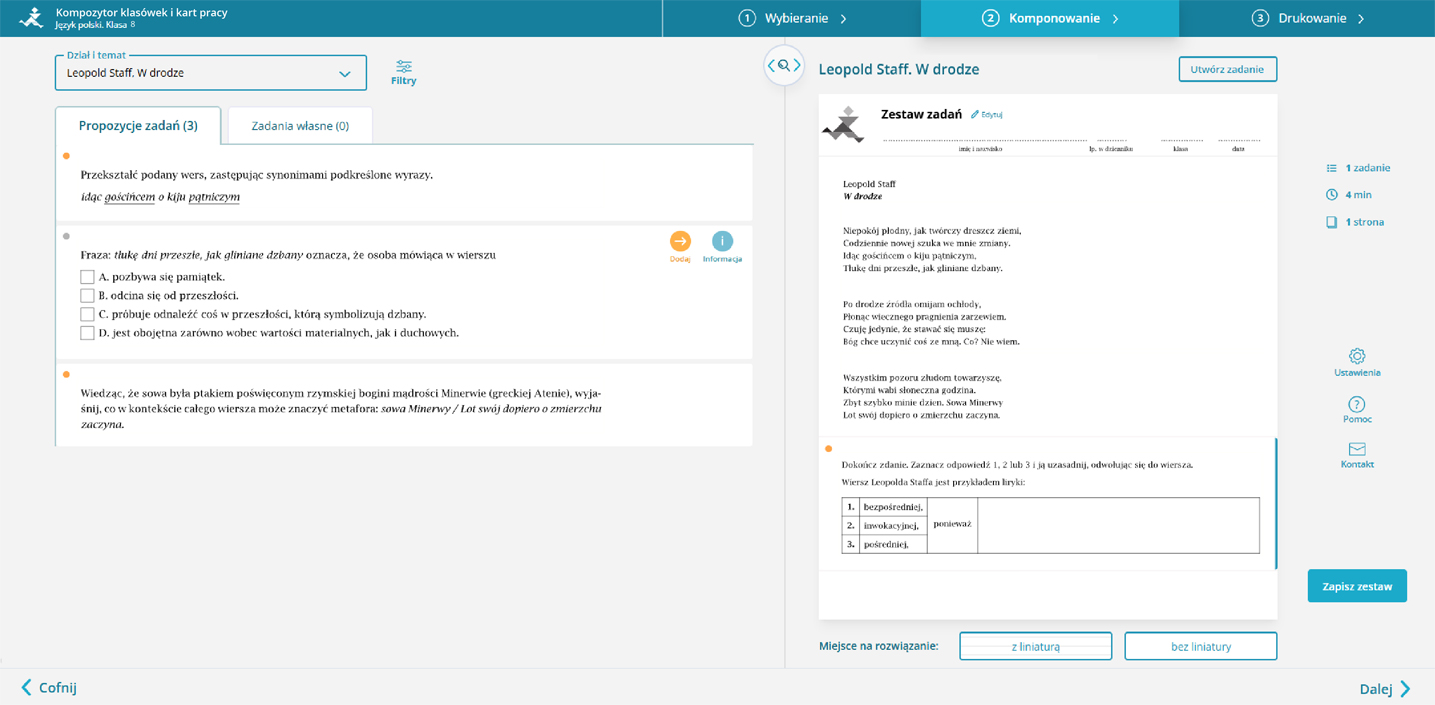Toggle the preview zoom panel splitter
1435x705 pixels.
pyautogui.click(x=784, y=66)
